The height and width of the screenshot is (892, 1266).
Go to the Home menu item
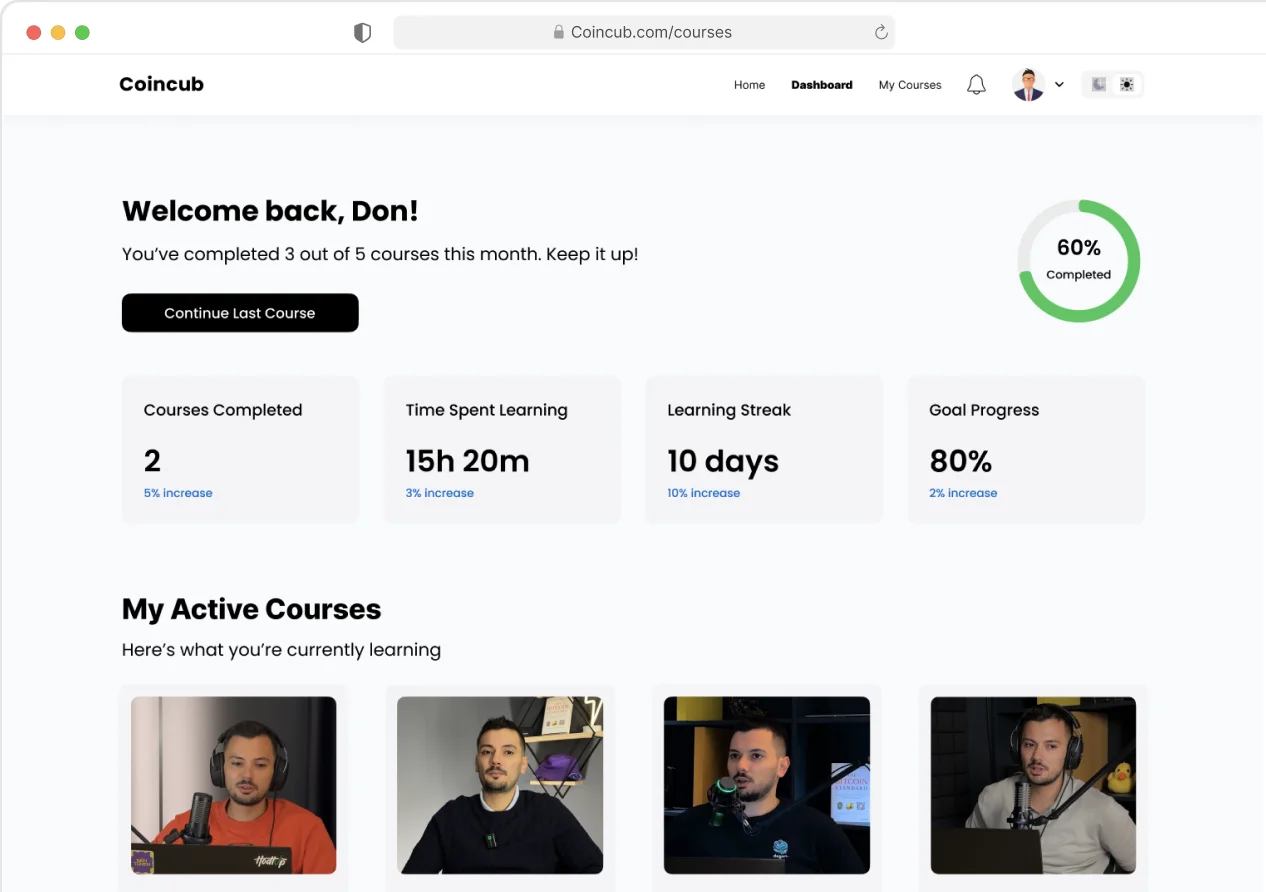[x=749, y=85]
